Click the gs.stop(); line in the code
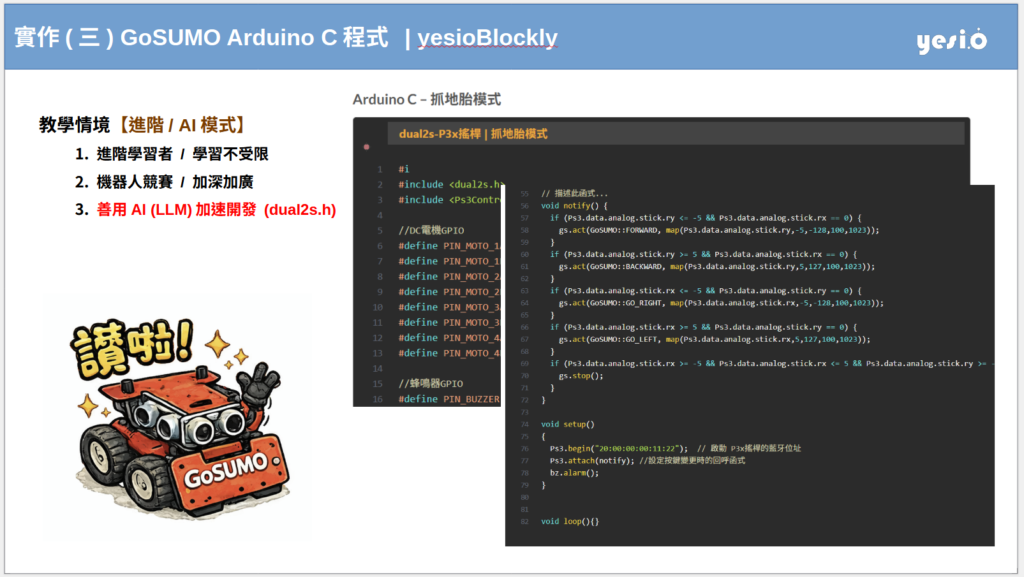Screen dimensions: 1024x577 [580, 375]
